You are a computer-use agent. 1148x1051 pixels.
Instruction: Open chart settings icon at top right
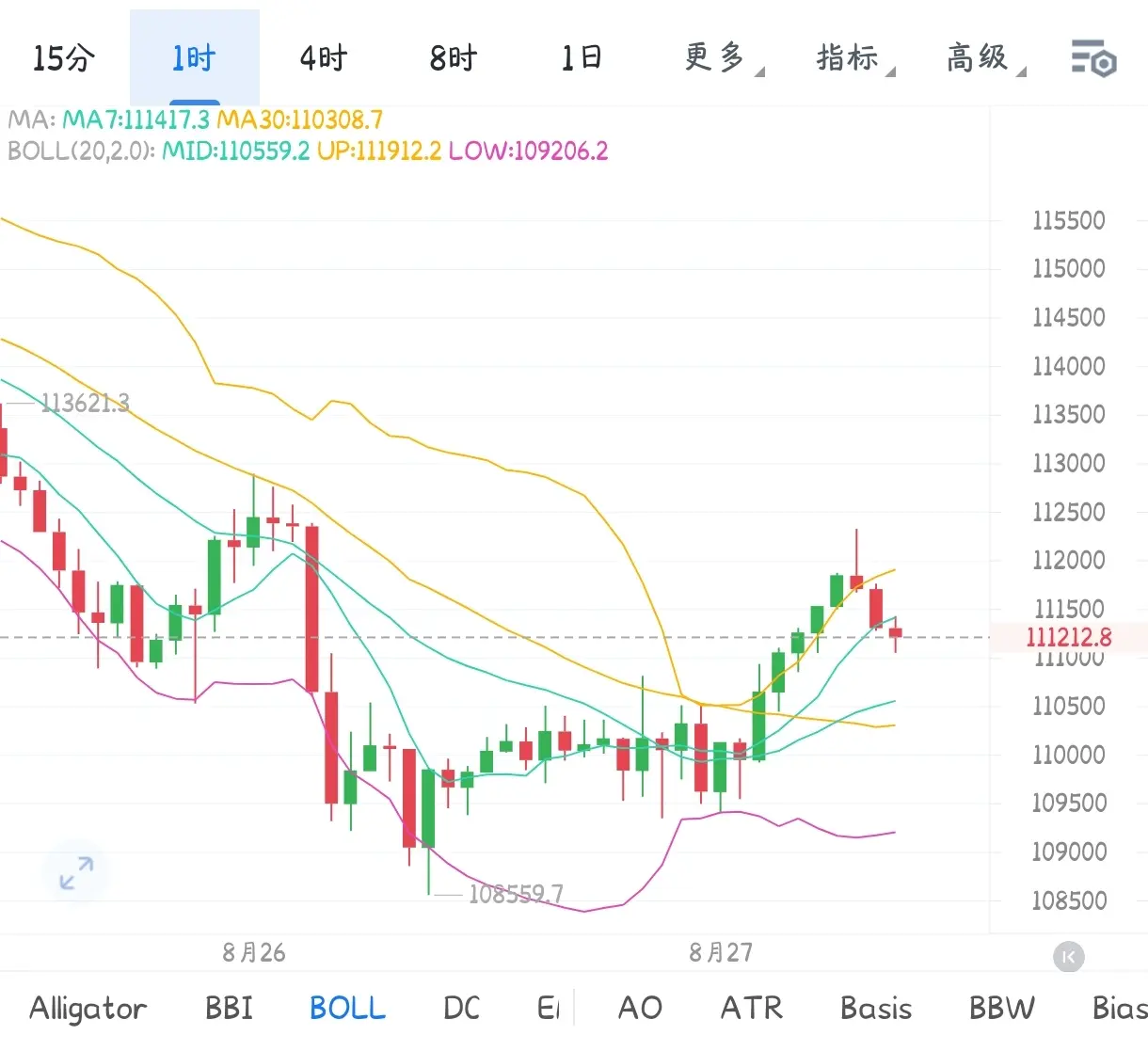[x=1093, y=58]
